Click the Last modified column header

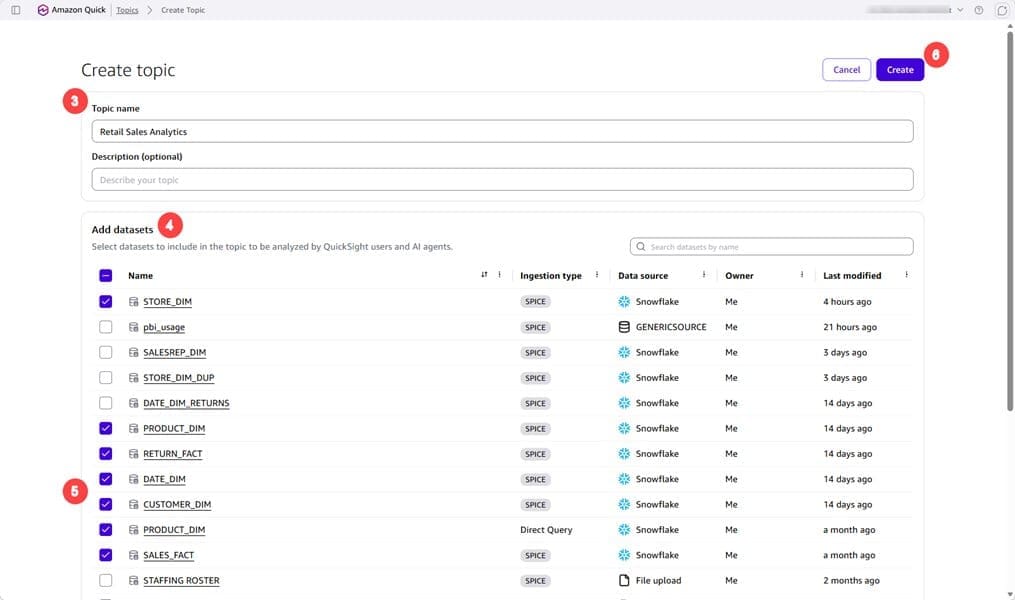point(852,275)
